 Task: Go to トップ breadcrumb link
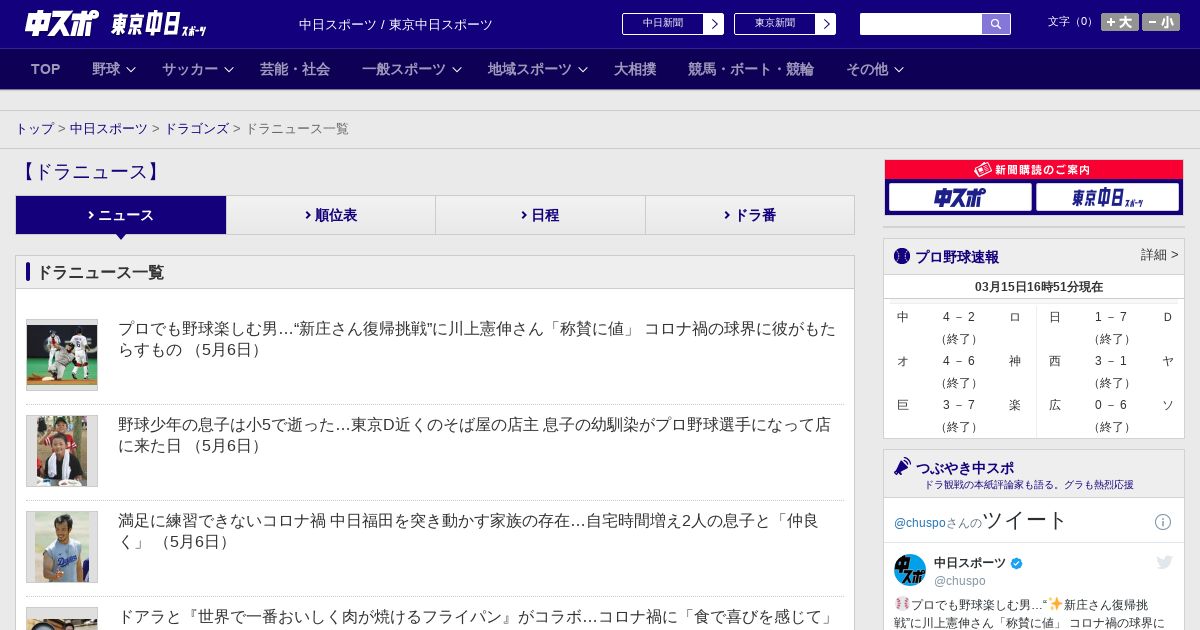pyautogui.click(x=34, y=129)
